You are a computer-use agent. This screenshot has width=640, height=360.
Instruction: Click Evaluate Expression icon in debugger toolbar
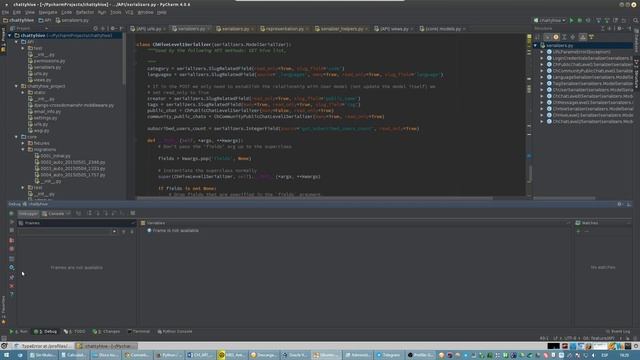(133, 213)
